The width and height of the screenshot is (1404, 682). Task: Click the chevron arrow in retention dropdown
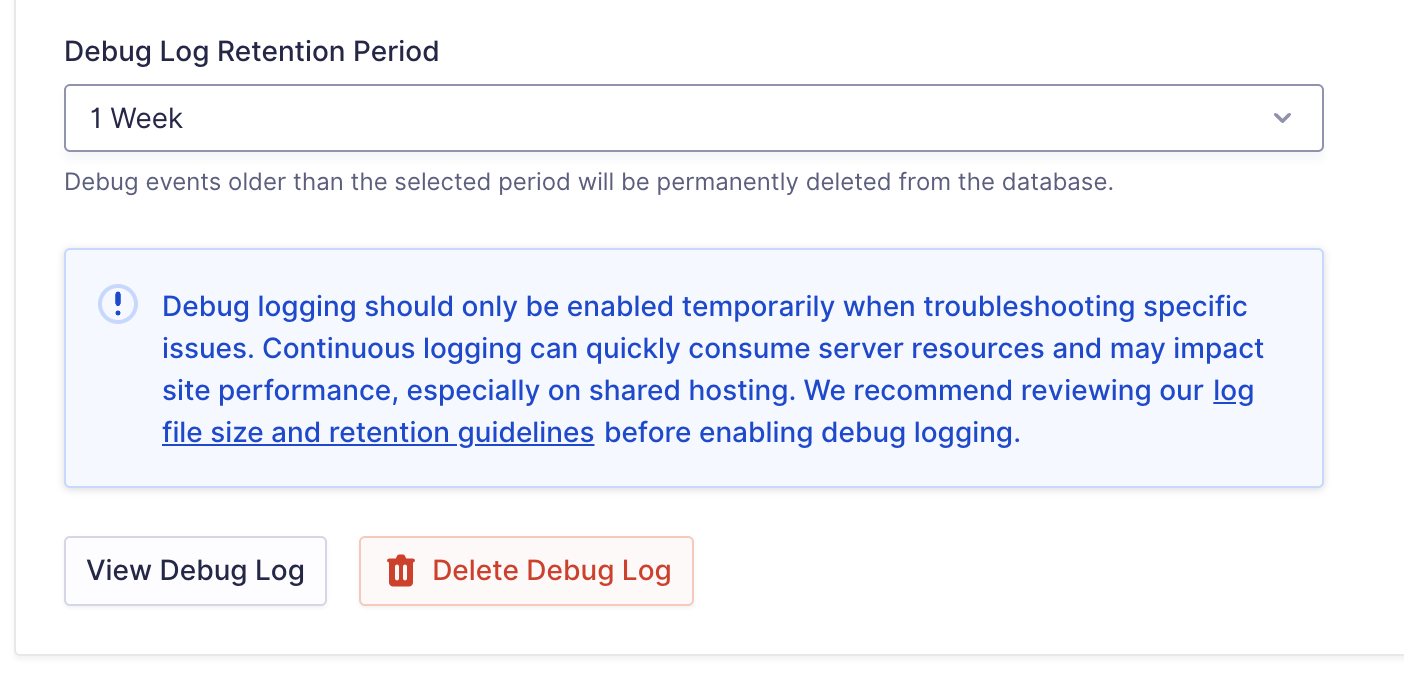[1282, 118]
